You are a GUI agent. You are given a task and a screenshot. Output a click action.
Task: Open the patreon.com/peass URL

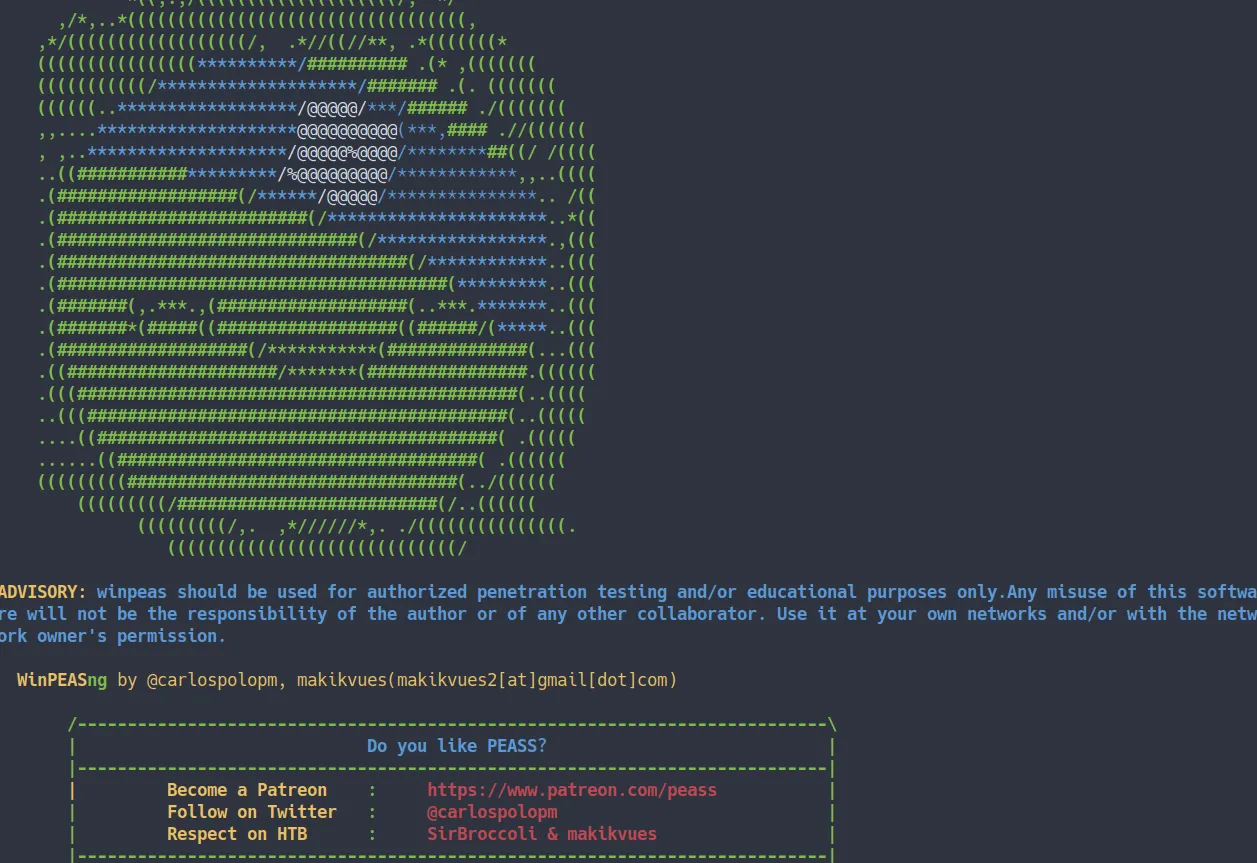click(x=572, y=790)
